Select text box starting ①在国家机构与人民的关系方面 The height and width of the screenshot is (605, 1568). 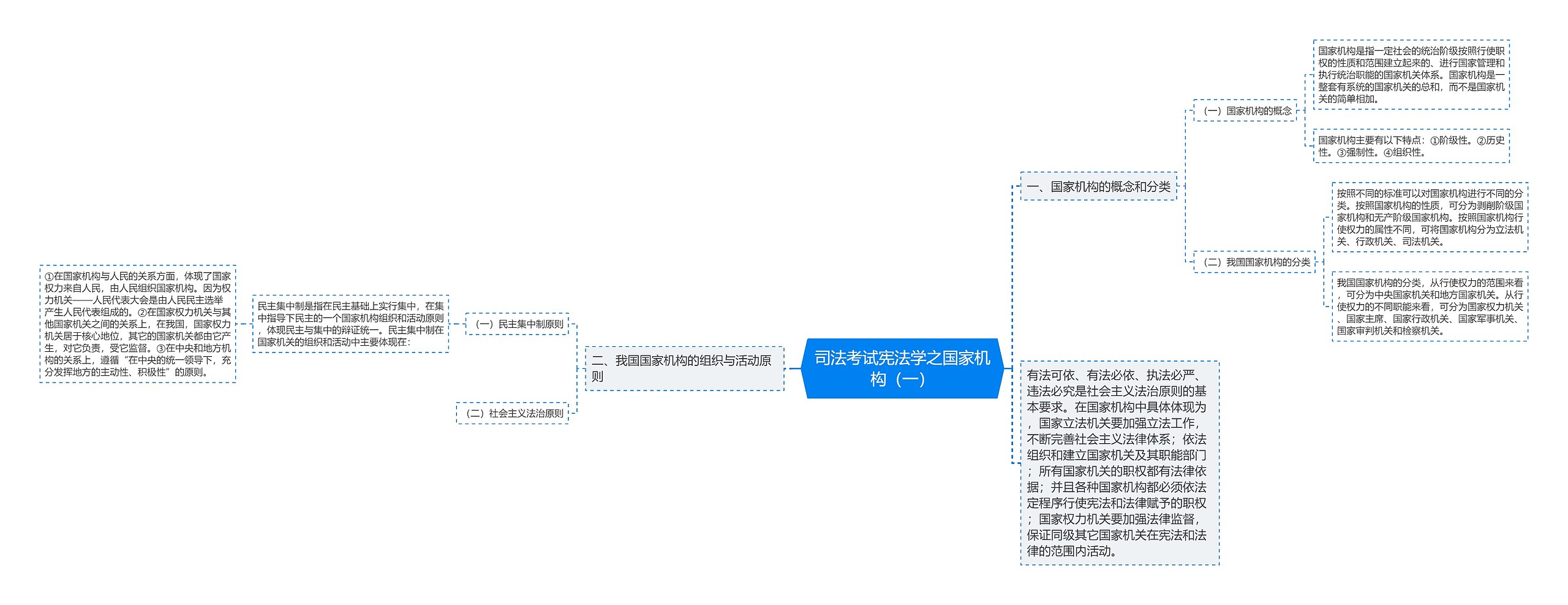[138, 324]
